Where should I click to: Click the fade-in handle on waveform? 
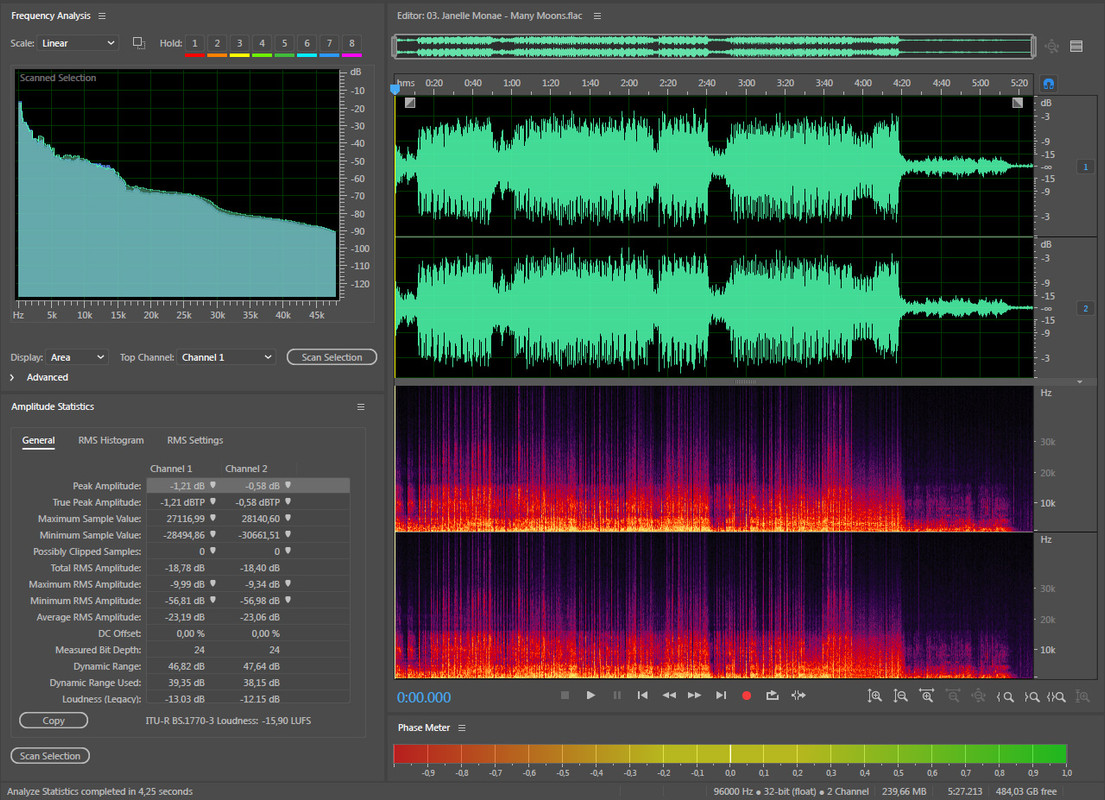pos(410,103)
